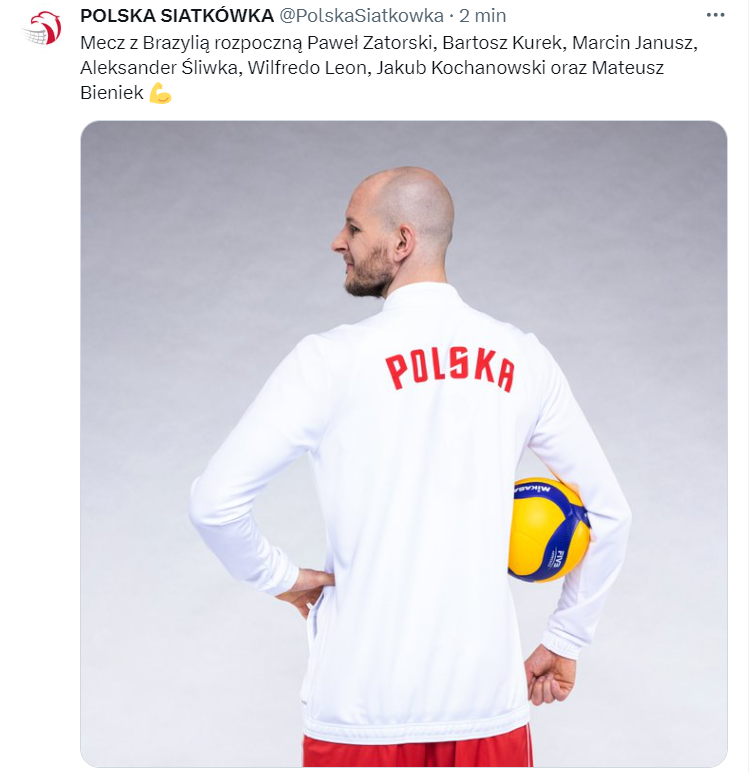Click the player's head in the photo
752x773 pixels.
click(x=393, y=231)
